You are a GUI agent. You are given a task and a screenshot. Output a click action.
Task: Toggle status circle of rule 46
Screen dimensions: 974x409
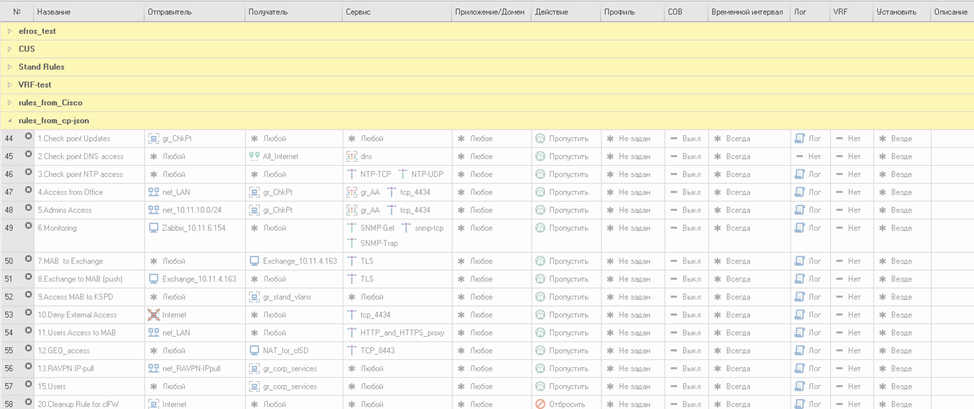[28, 174]
